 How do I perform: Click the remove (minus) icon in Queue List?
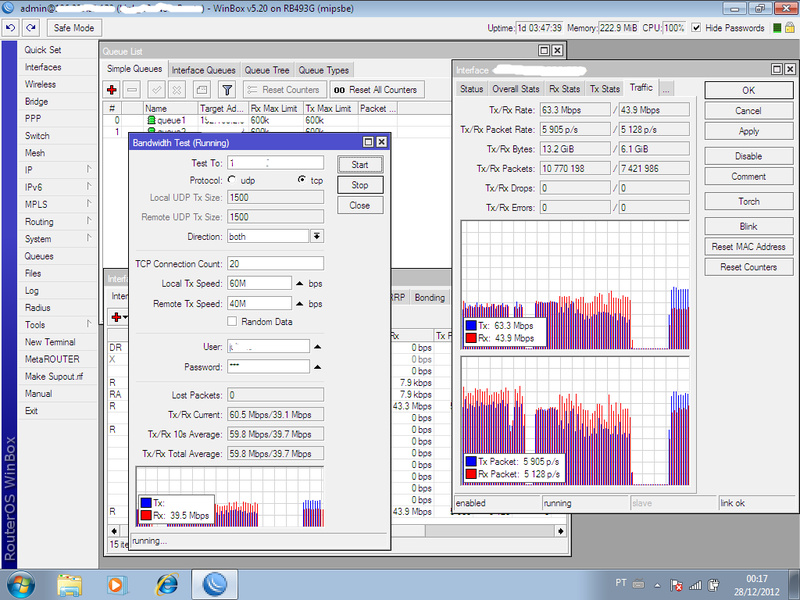[132, 90]
